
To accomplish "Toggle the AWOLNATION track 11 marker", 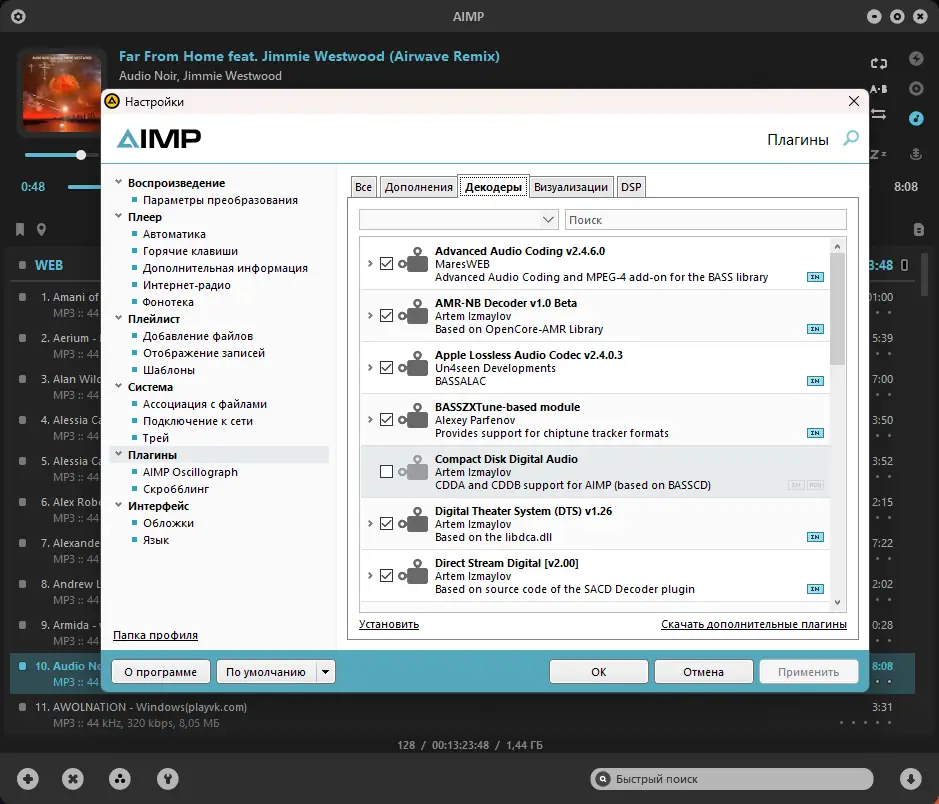I will (22, 707).
